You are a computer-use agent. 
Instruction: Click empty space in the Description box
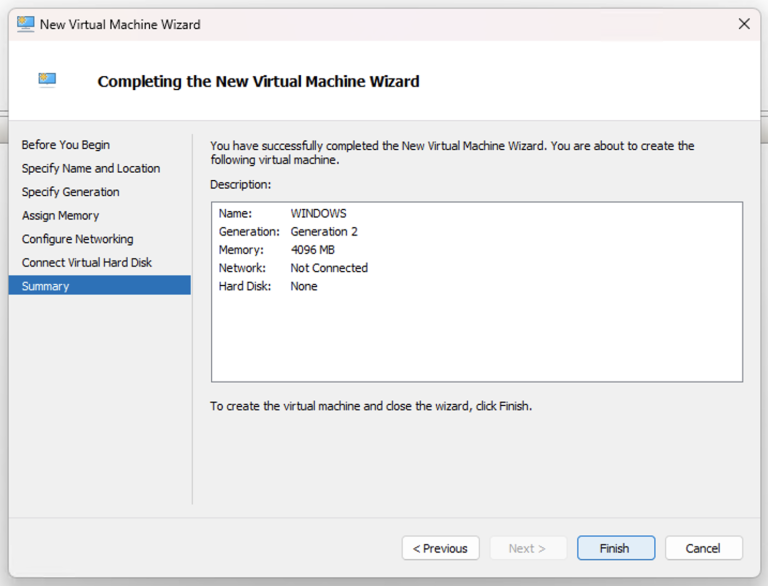point(476,340)
